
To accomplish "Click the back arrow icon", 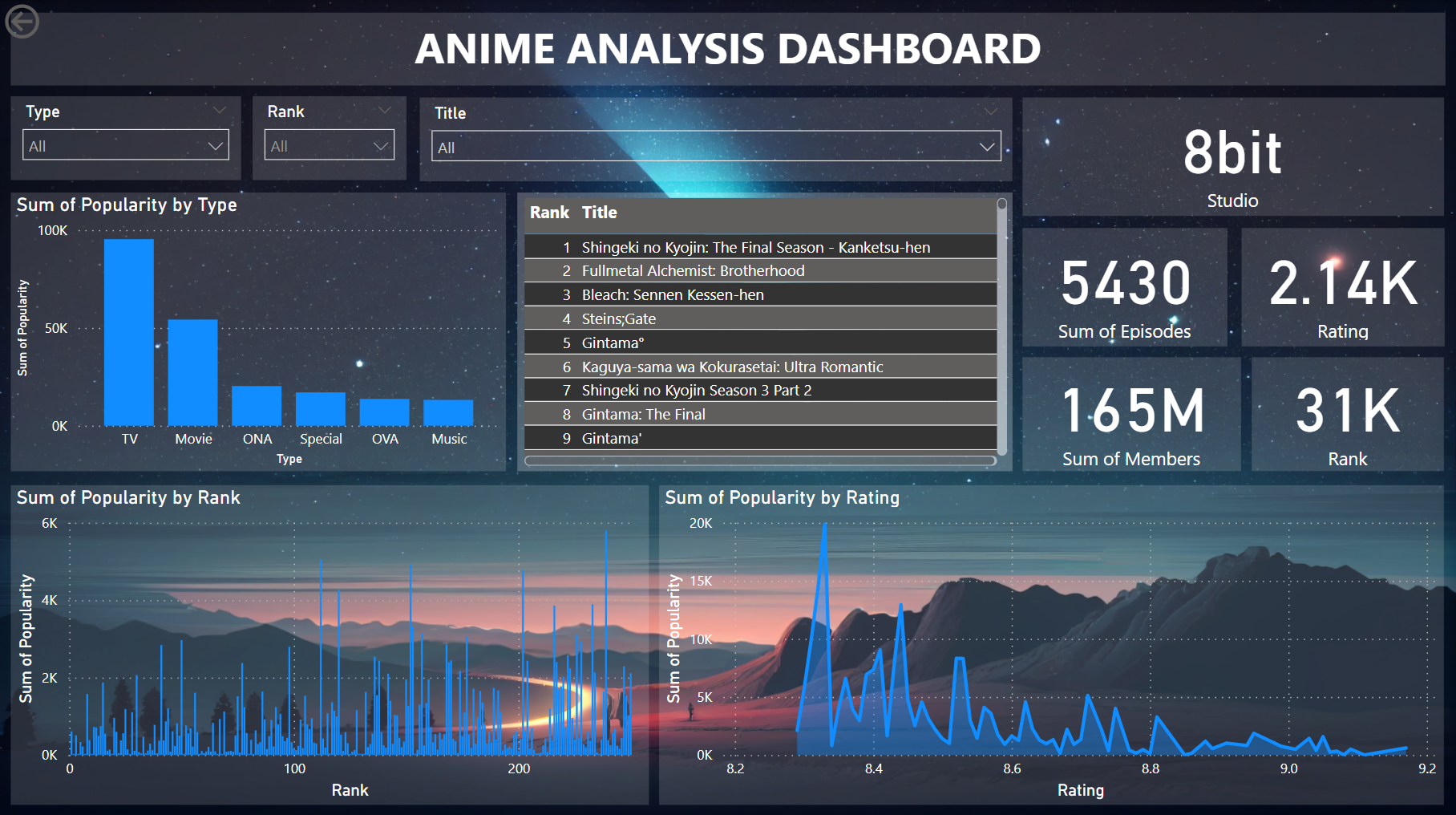I will [x=22, y=22].
